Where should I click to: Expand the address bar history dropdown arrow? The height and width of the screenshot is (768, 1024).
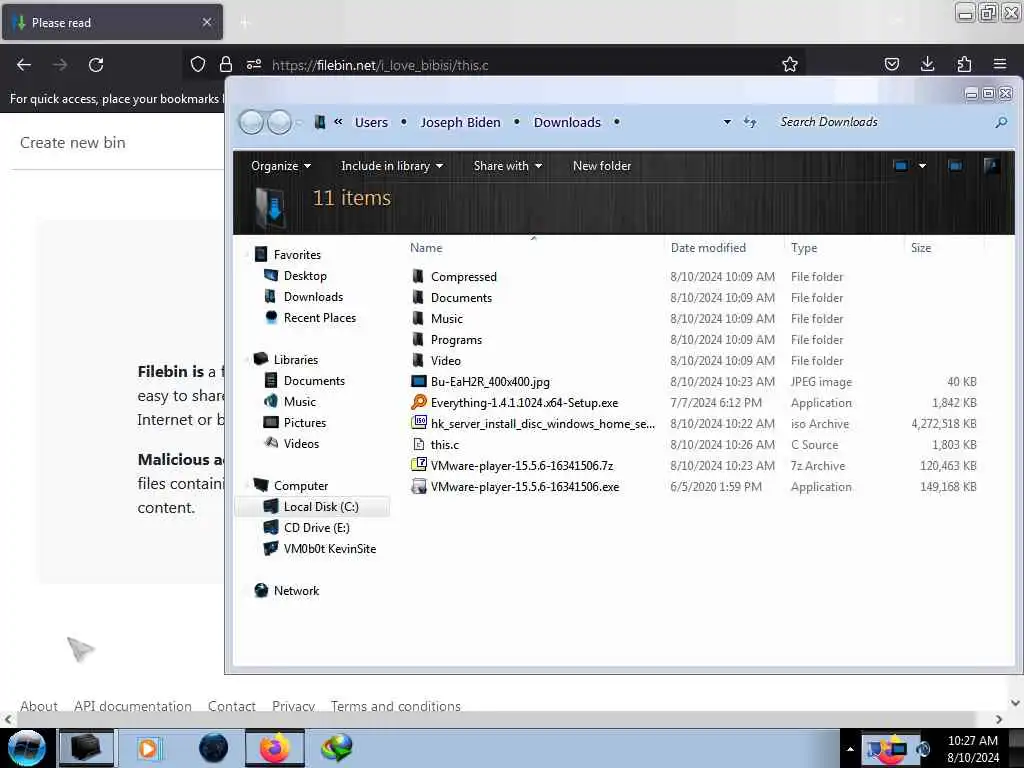(727, 122)
